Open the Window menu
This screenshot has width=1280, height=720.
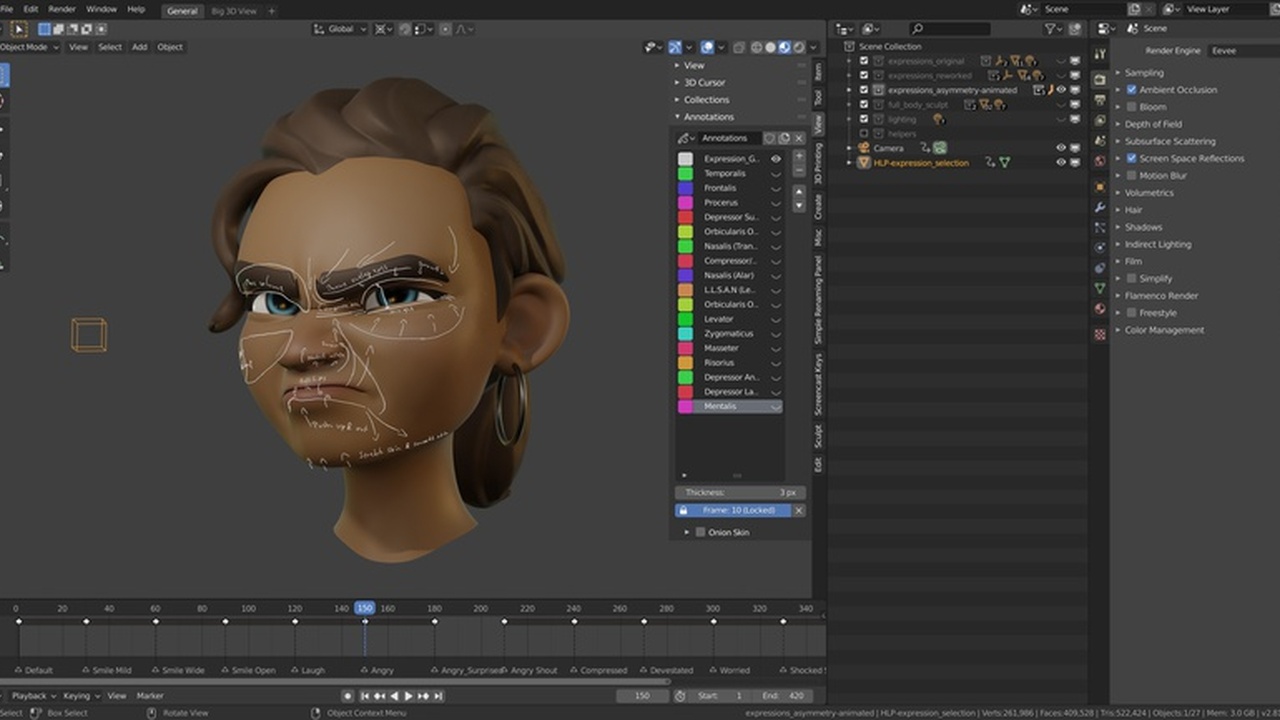101,9
